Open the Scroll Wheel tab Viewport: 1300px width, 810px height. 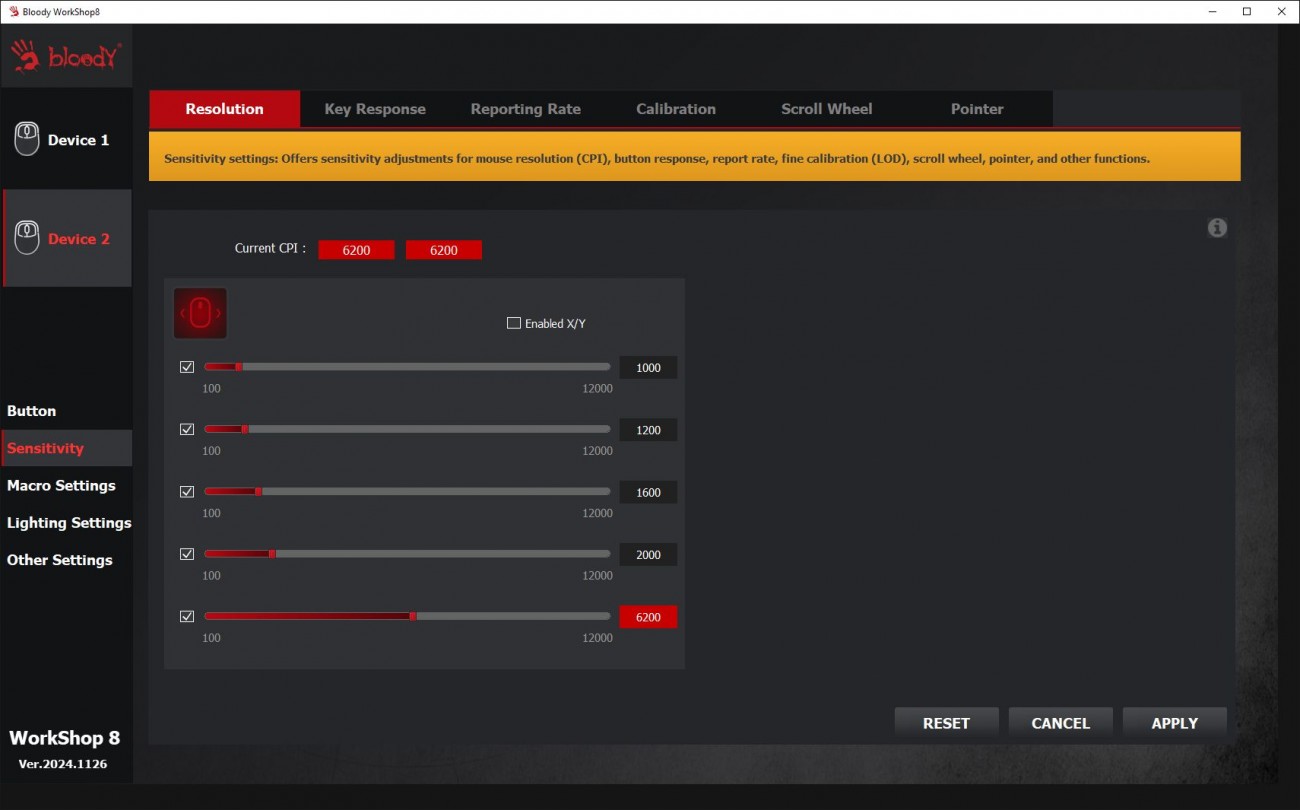point(826,109)
